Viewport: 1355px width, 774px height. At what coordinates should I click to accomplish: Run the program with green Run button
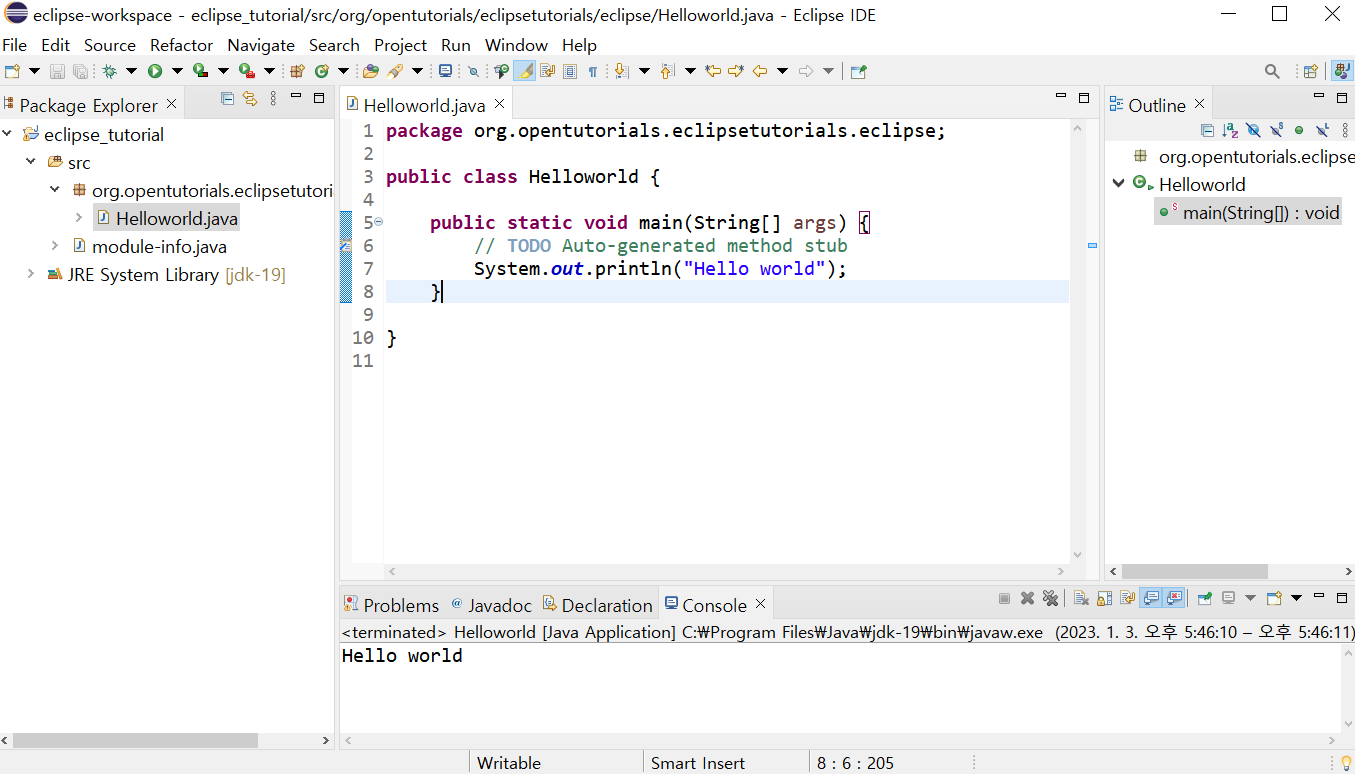coord(155,71)
